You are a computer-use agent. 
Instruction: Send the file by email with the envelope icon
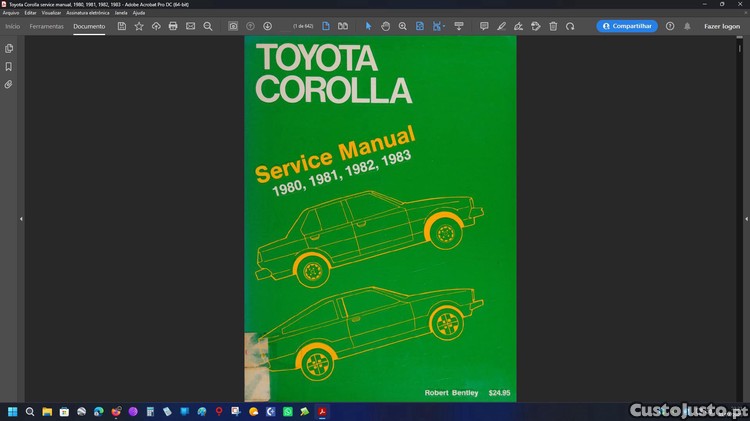pos(190,26)
